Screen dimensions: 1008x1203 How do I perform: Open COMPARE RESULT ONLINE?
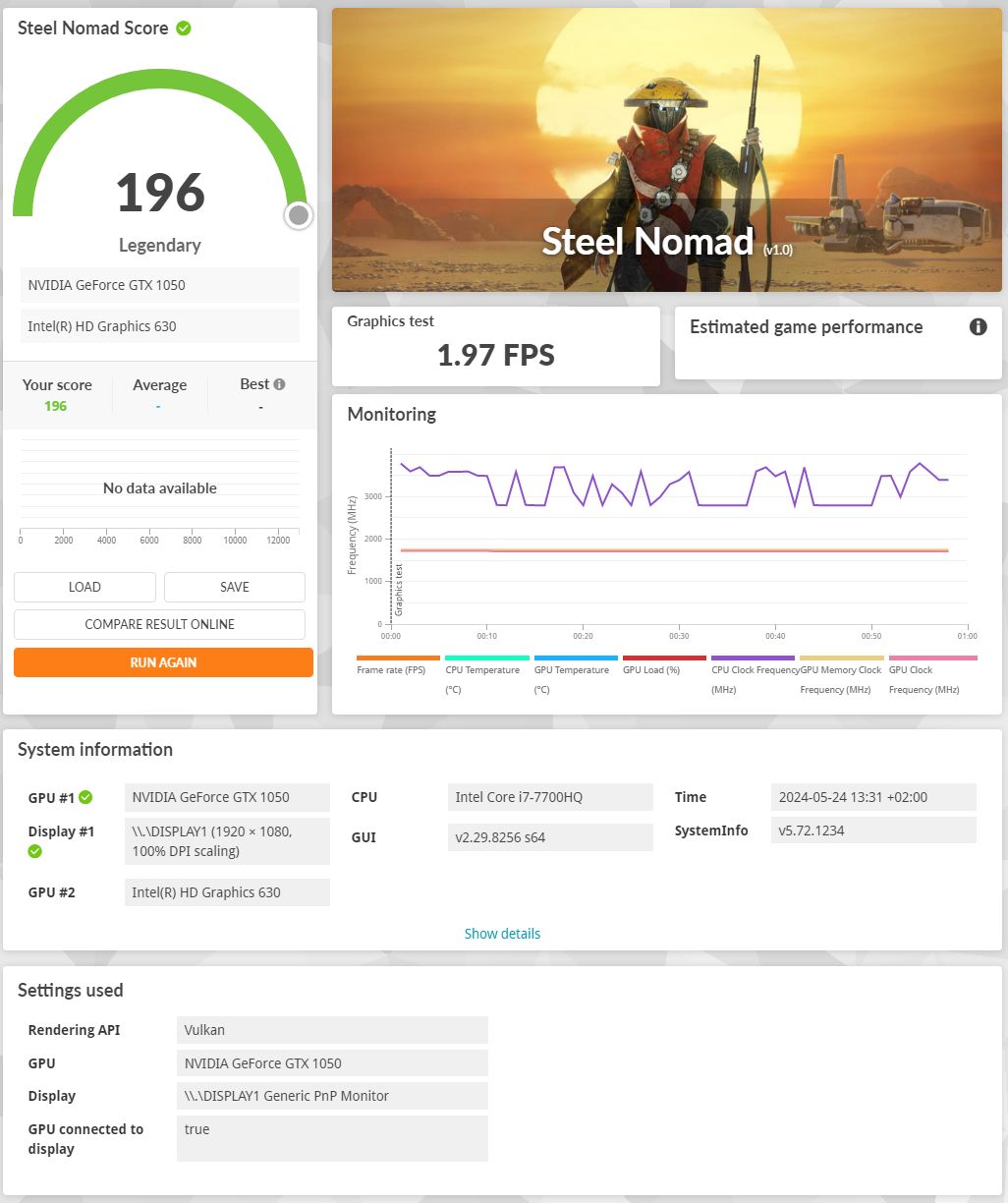click(160, 624)
